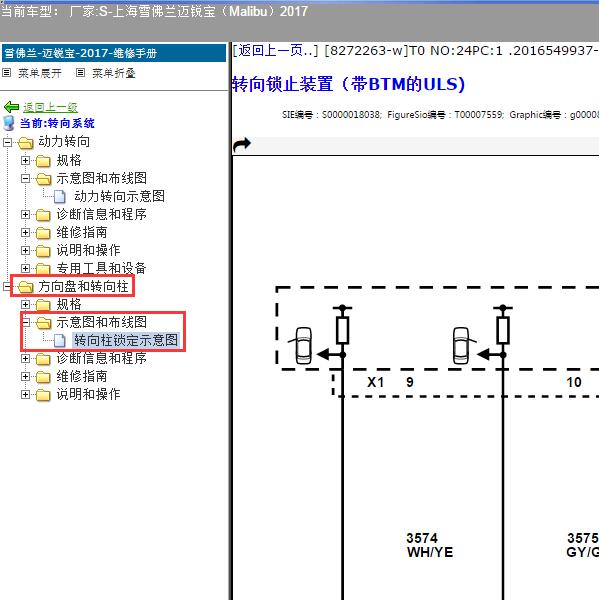Click the 动力转向示意图 page icon
Image resolution: width=599 pixels, height=600 pixels.
point(60,197)
